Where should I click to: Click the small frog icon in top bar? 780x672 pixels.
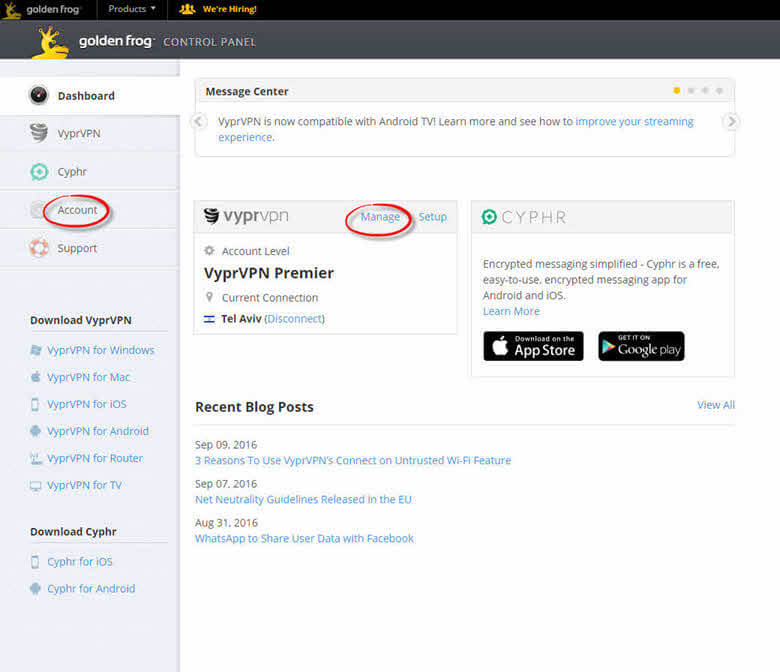(x=11, y=10)
